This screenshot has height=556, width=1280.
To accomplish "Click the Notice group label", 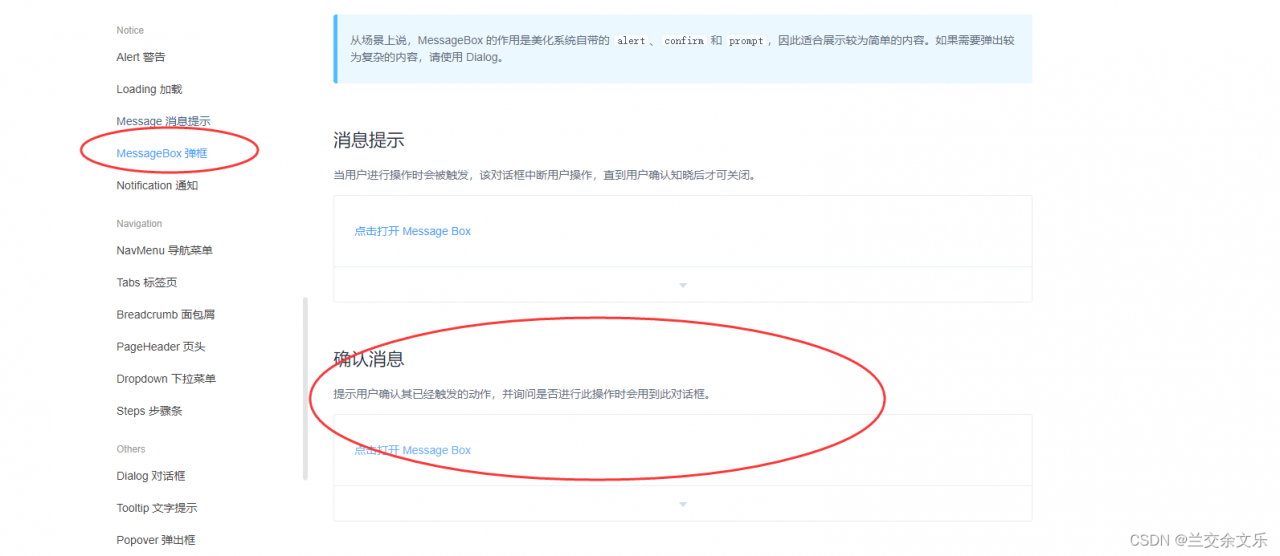I will tap(130, 30).
